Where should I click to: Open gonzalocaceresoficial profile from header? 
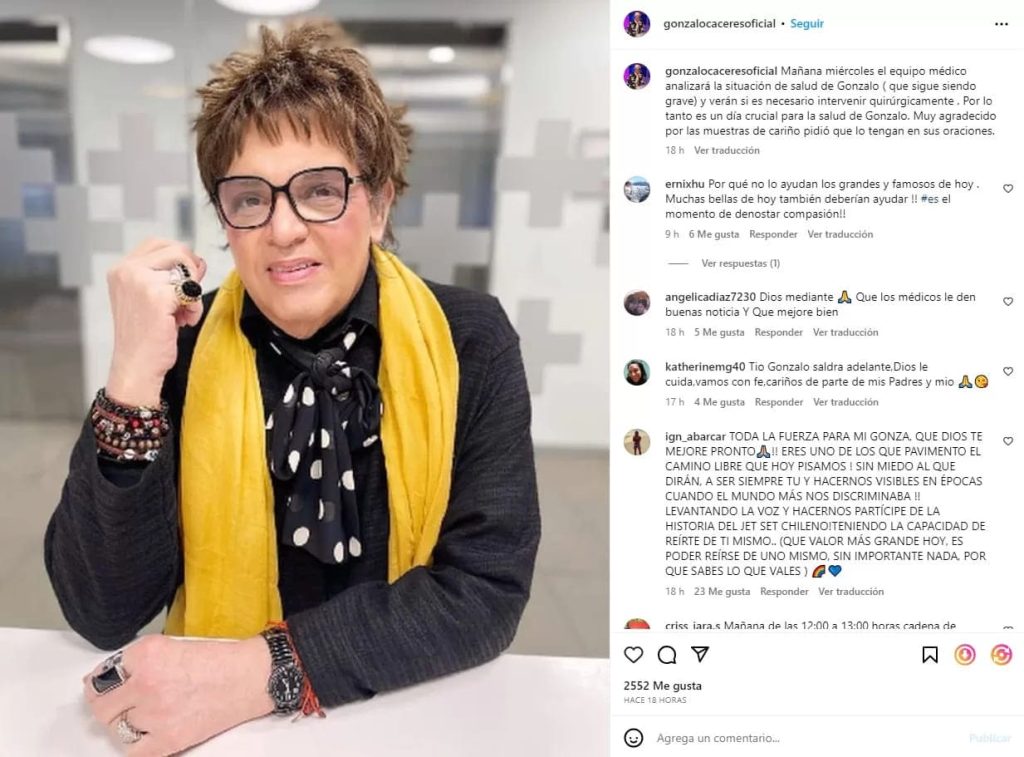pyautogui.click(x=719, y=24)
